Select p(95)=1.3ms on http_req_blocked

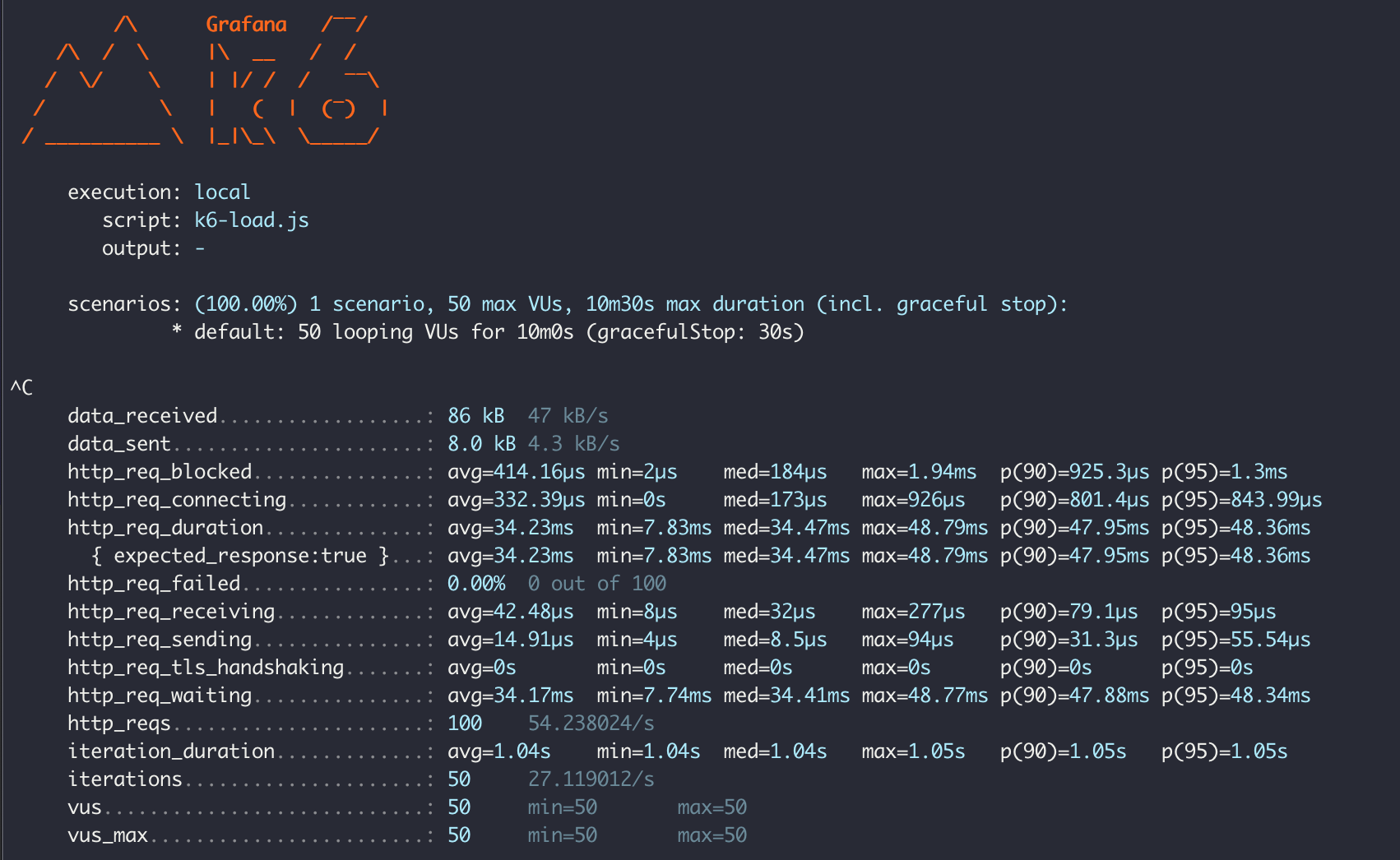[1225, 472]
